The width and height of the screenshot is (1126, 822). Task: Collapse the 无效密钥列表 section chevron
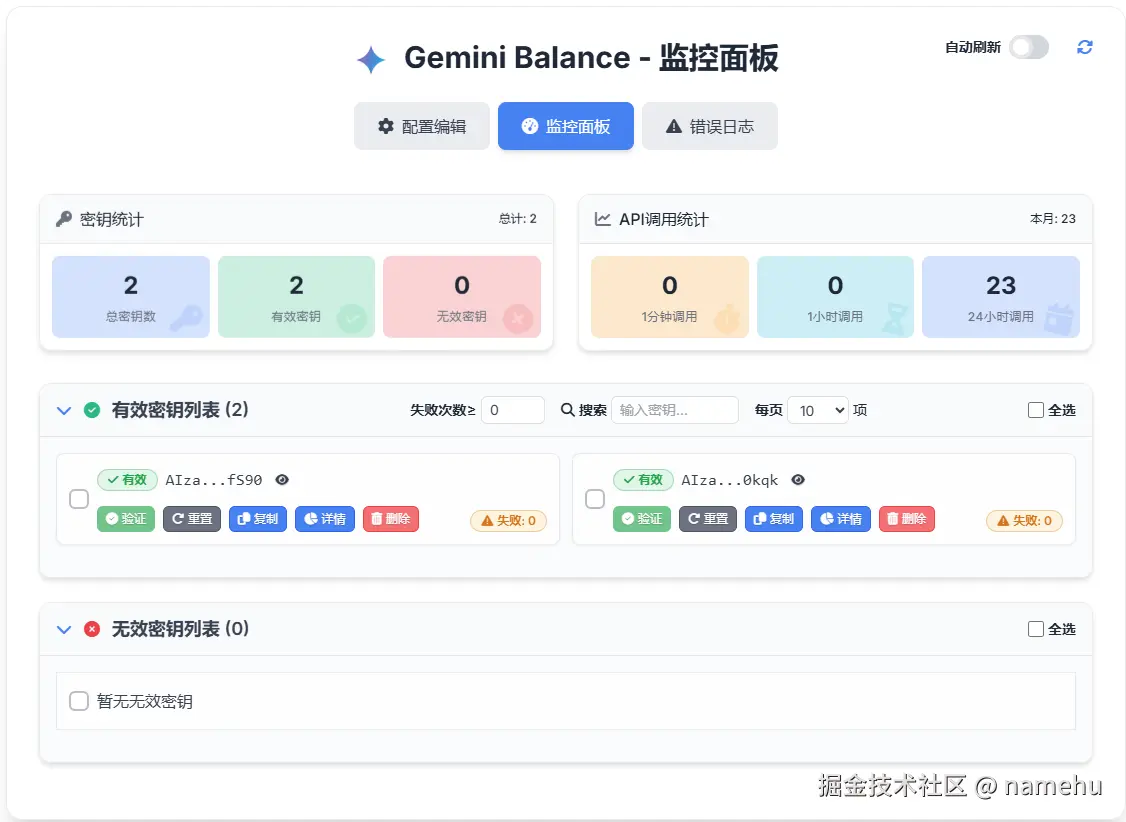(64, 630)
